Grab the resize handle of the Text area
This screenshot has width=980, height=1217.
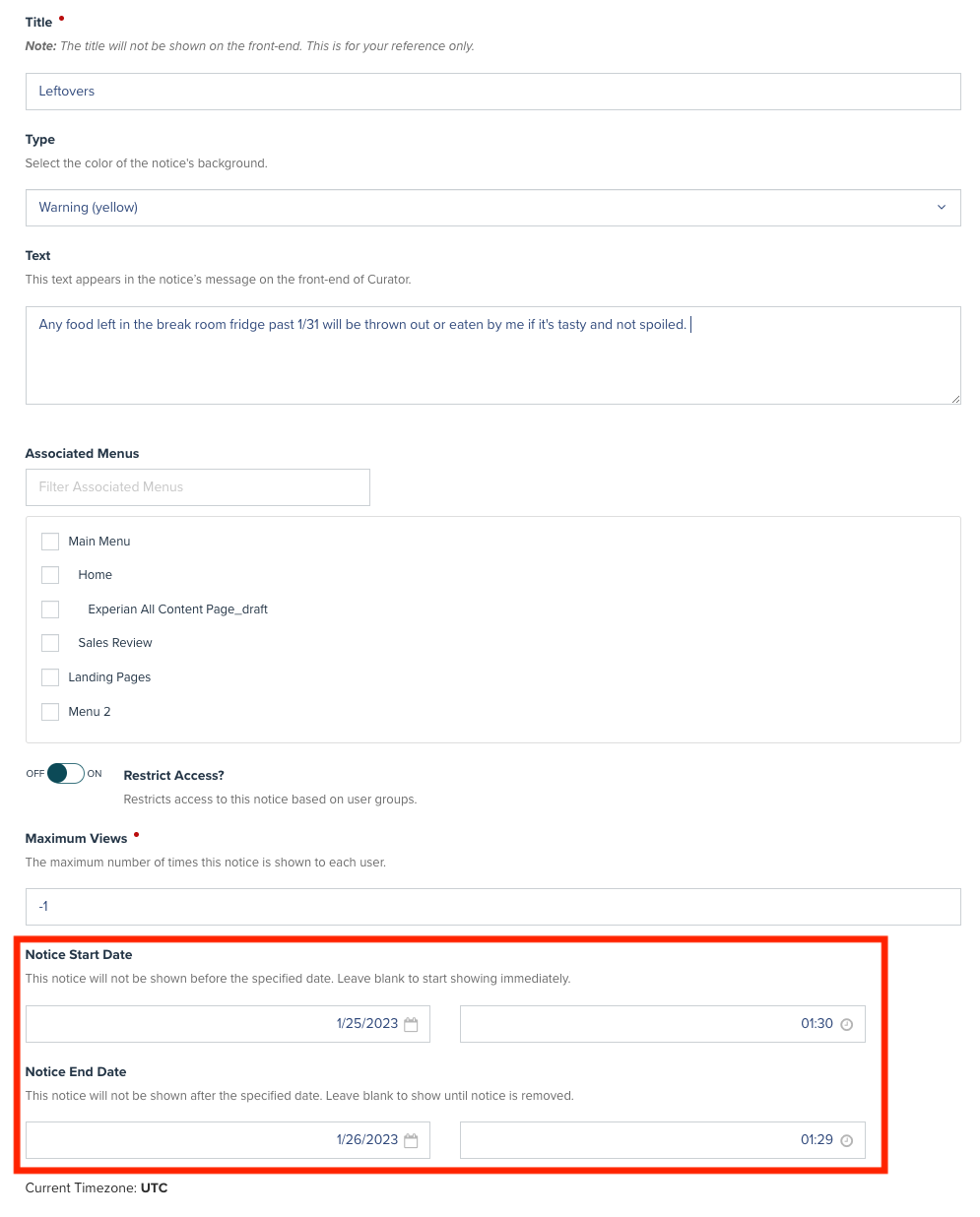[954, 399]
